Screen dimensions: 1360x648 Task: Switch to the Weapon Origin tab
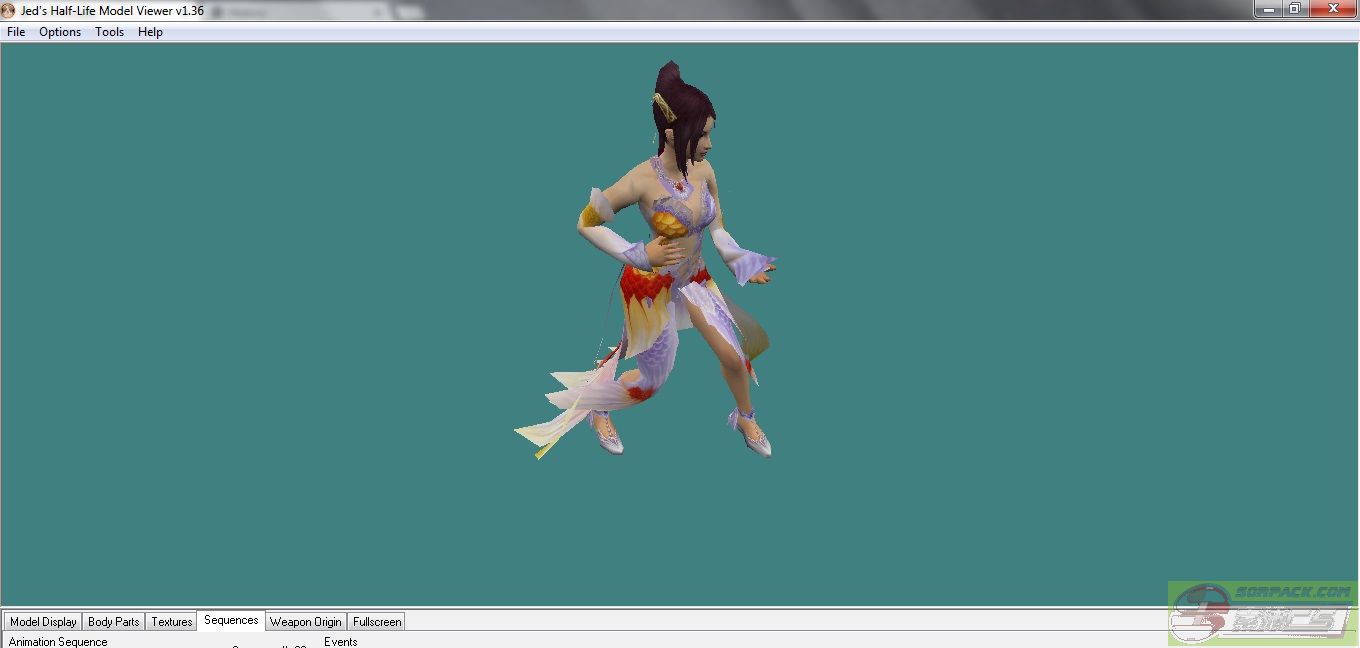pos(305,621)
